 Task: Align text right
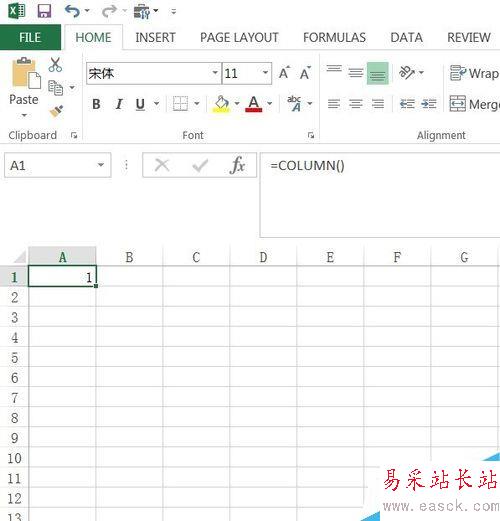pos(378,104)
